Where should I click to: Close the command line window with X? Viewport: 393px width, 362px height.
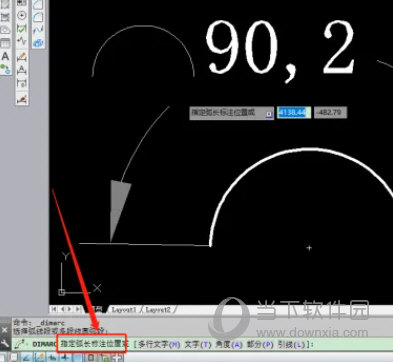(4, 330)
